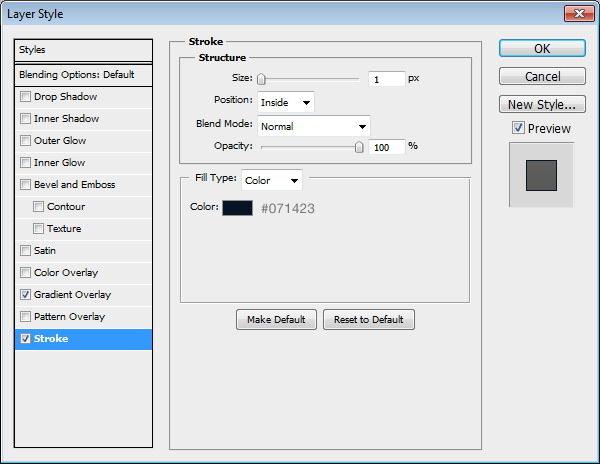
Task: Select the Pattern Overlay label row
Action: (69, 317)
